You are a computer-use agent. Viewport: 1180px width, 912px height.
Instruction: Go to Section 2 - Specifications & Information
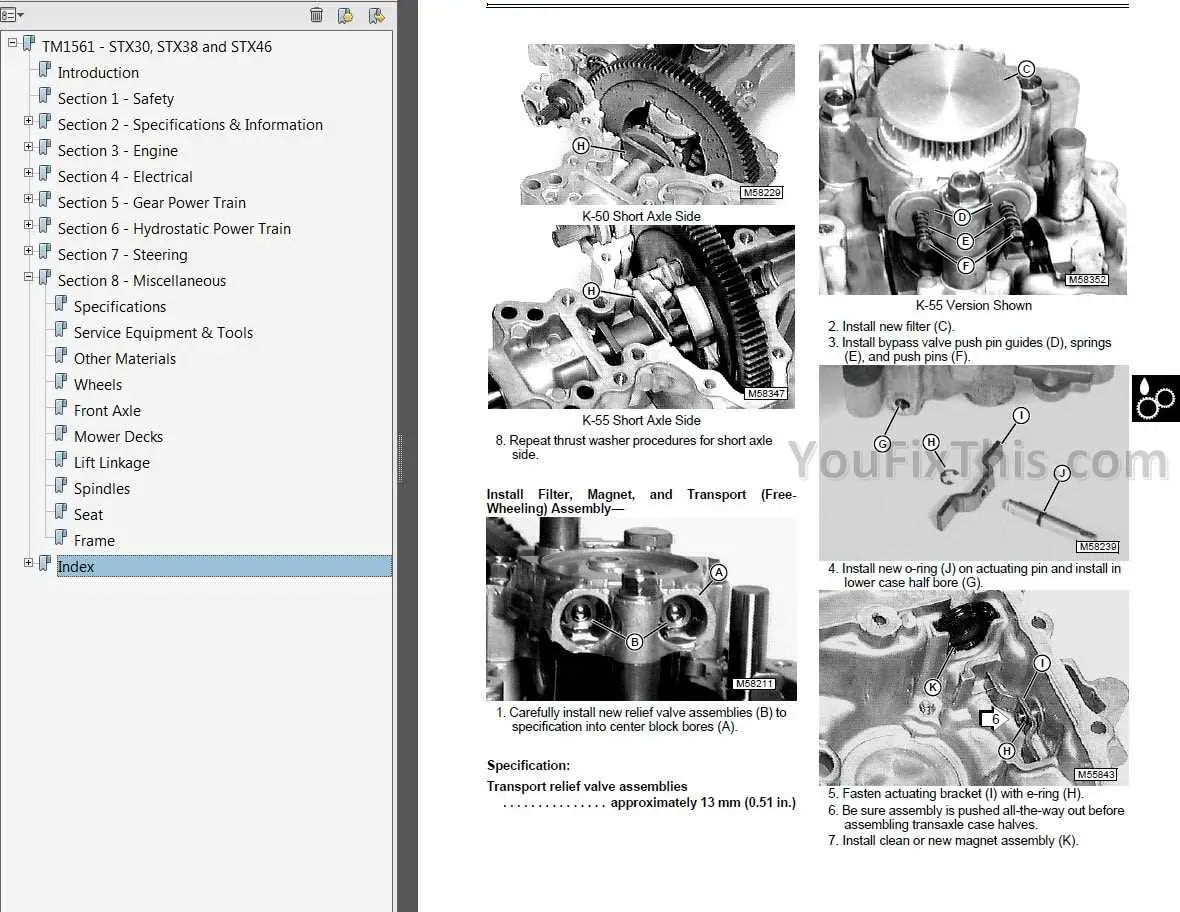pos(190,125)
